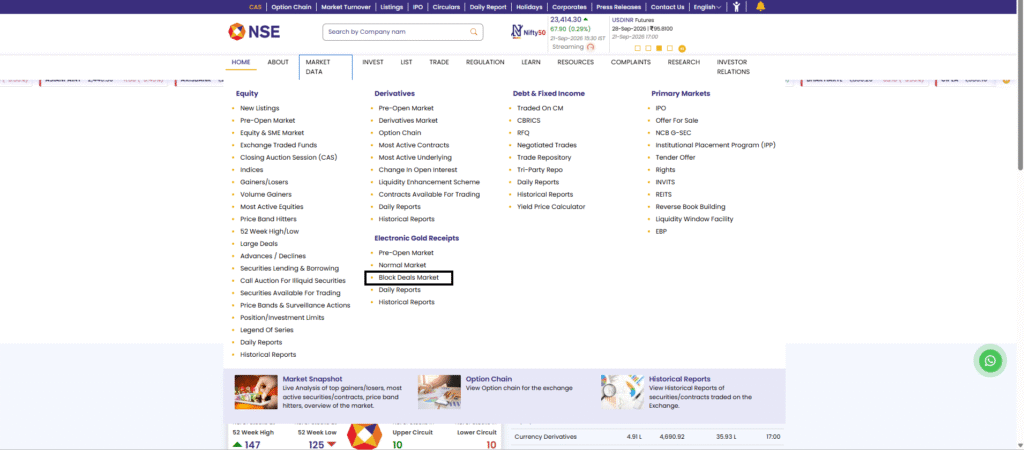Open the accessibility figure icon
This screenshot has height=450, width=1024.
coord(737,7)
